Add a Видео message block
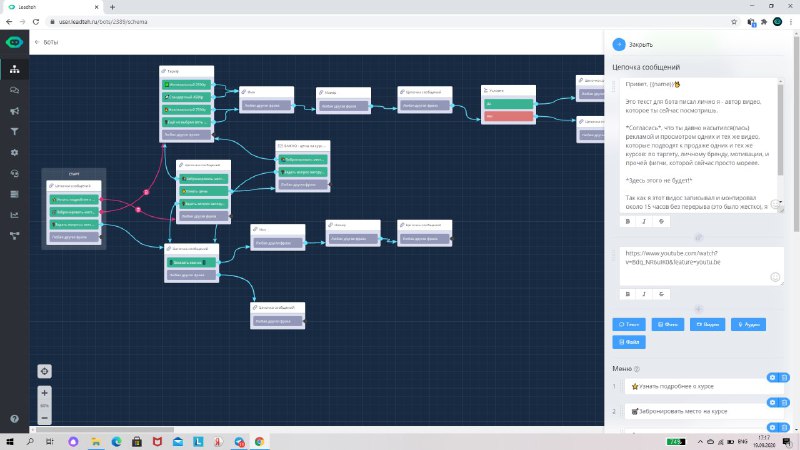The image size is (800, 450). [x=707, y=324]
